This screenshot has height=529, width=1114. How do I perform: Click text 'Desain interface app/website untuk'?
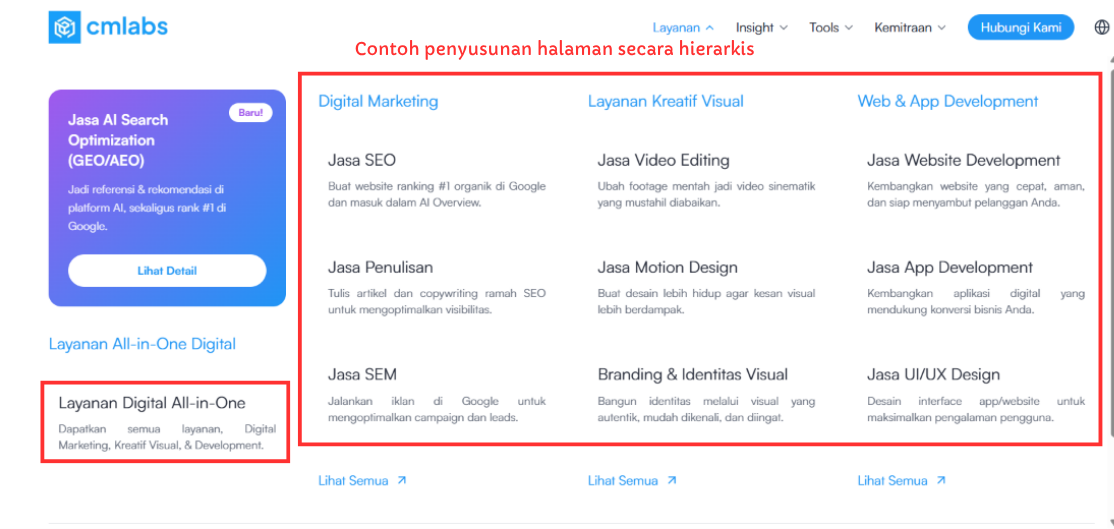(x=976, y=401)
